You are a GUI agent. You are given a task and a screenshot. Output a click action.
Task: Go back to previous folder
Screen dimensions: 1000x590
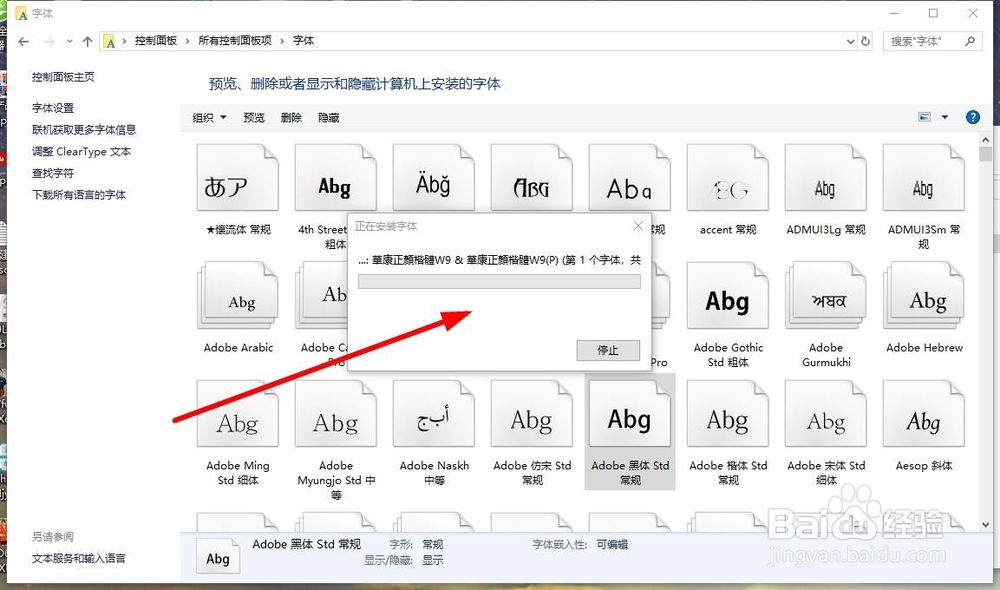[24, 41]
